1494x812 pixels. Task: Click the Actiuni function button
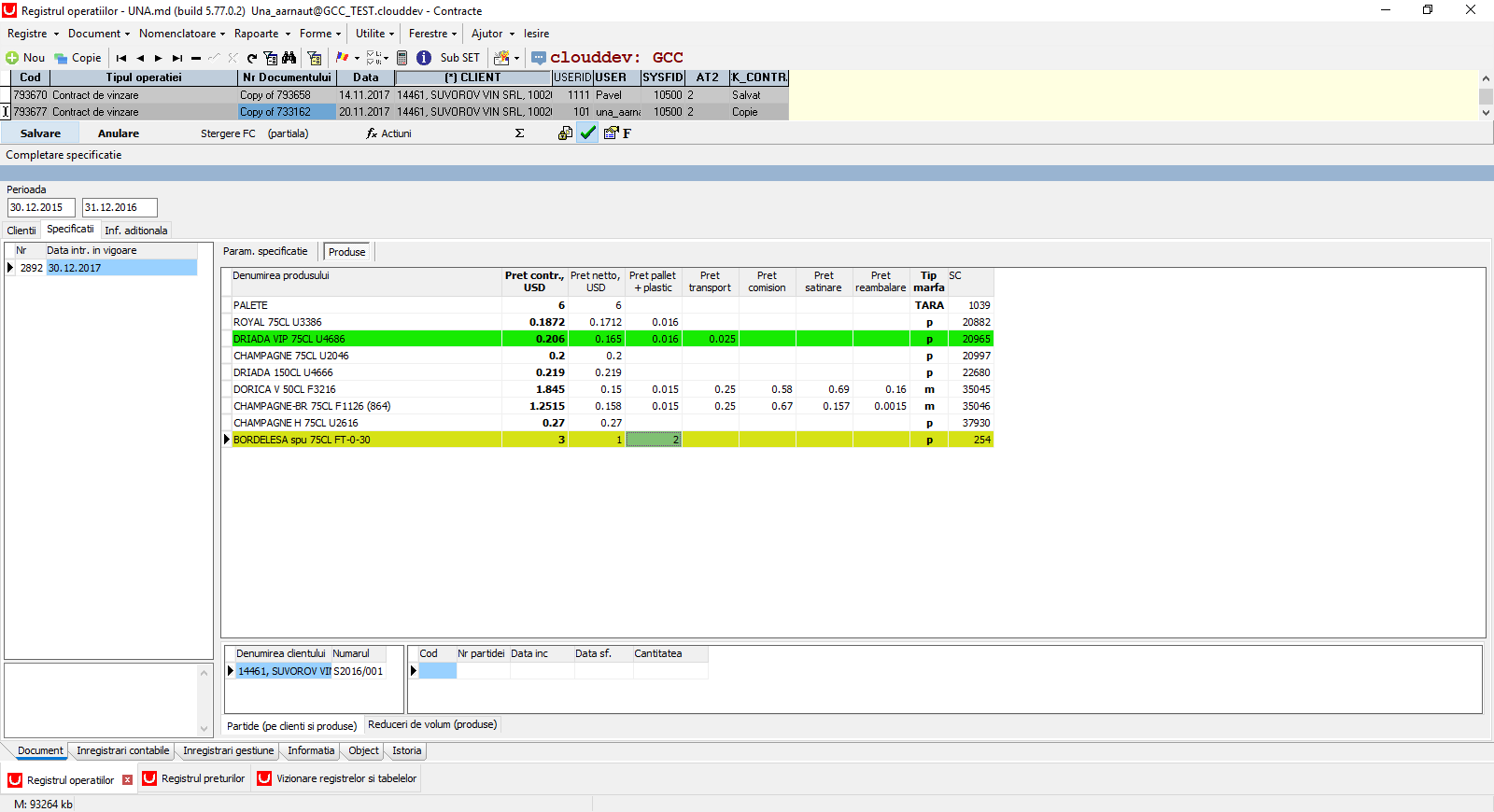click(389, 133)
